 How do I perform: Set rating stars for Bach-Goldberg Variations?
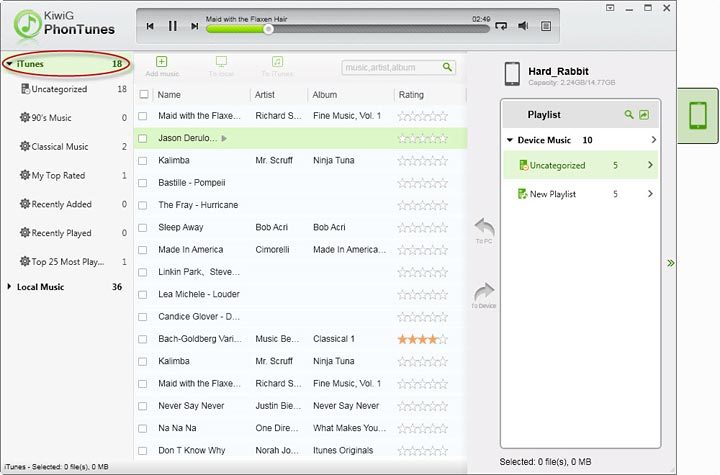422,339
